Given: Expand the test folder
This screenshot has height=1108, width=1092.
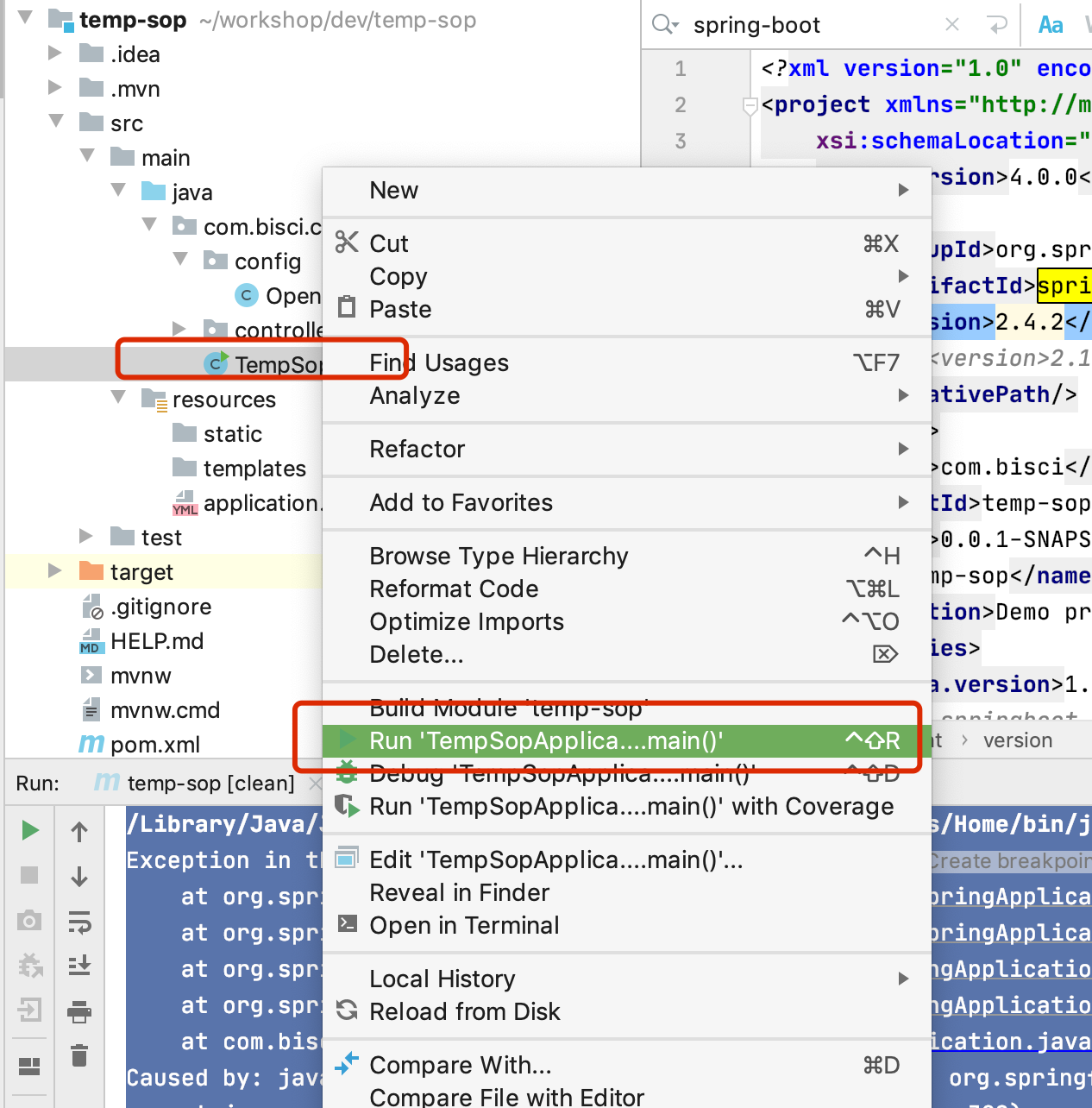Looking at the screenshot, I should pos(85,536).
